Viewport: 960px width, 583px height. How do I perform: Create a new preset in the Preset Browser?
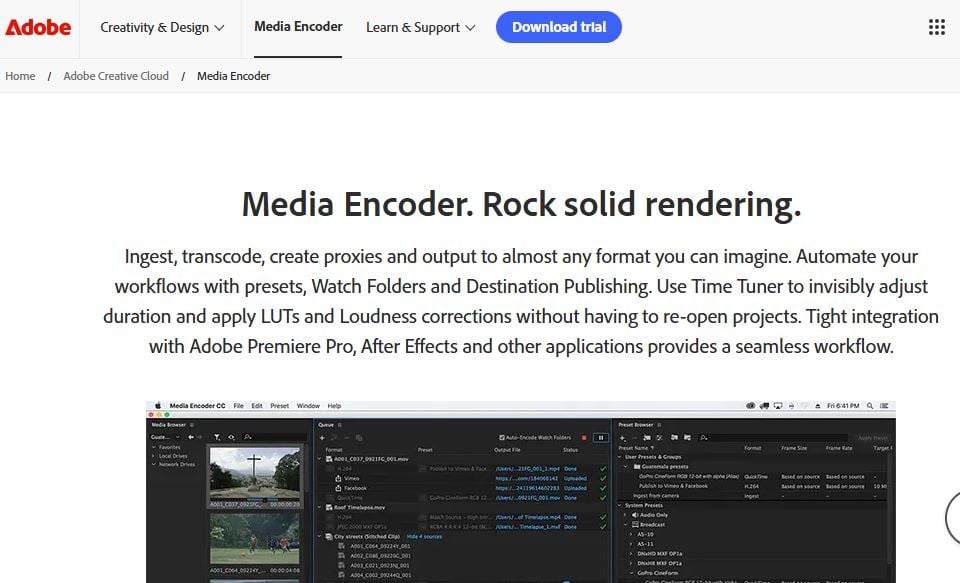(x=622, y=437)
